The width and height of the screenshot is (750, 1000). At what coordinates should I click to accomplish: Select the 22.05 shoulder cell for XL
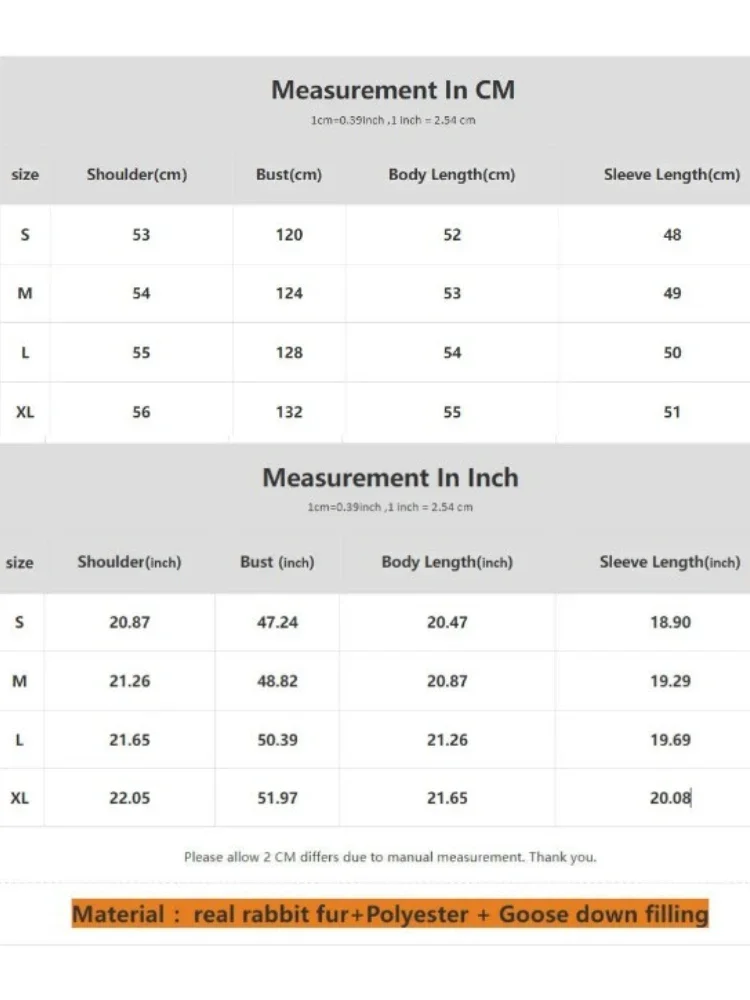coord(129,798)
